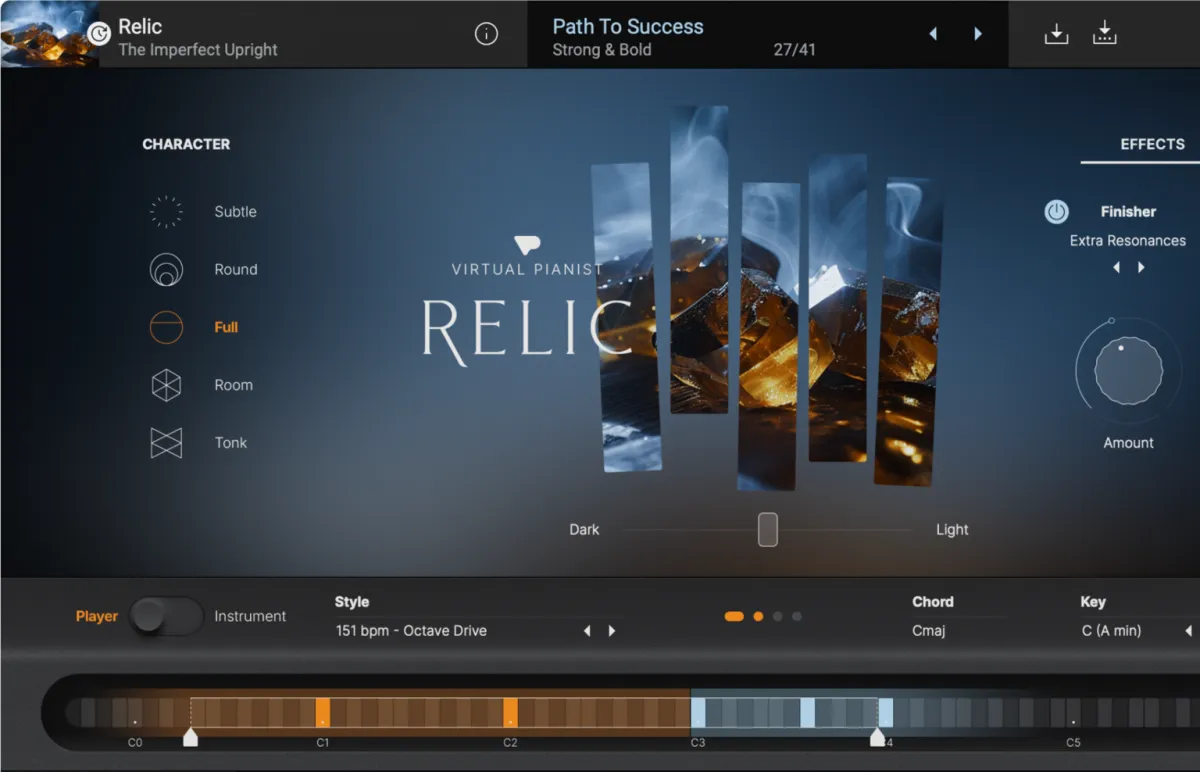Image resolution: width=1200 pixels, height=772 pixels.
Task: Go to previous Style with left arrow
Action: 587,631
